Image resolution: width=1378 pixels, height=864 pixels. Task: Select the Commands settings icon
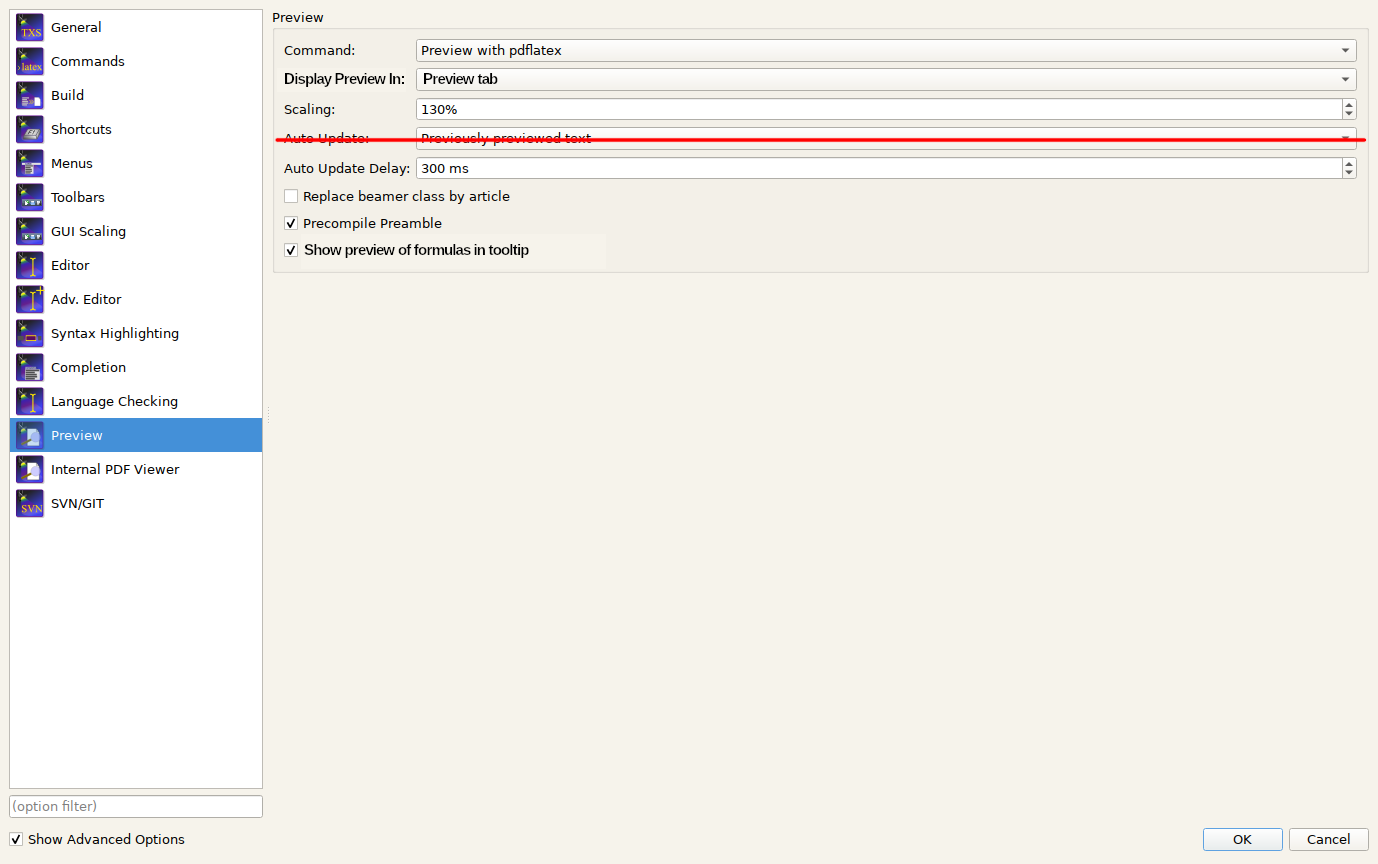(88, 61)
